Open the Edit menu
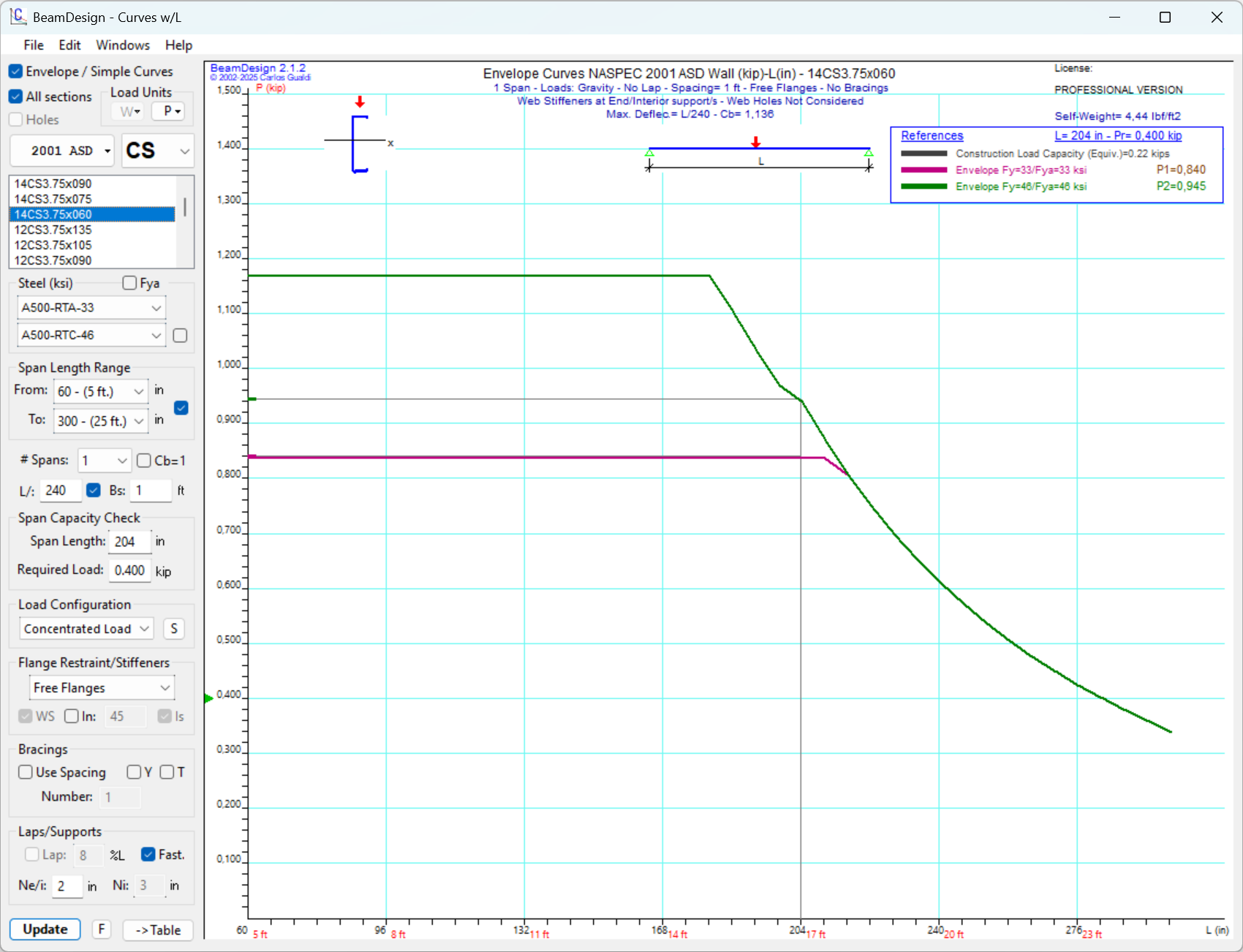The height and width of the screenshot is (952, 1243). (69, 45)
